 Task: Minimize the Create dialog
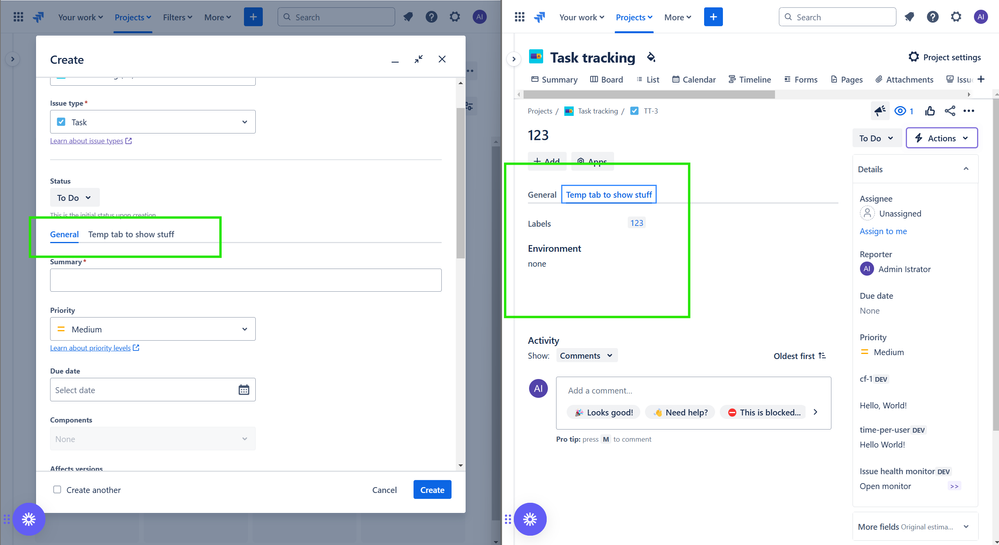pyautogui.click(x=395, y=60)
